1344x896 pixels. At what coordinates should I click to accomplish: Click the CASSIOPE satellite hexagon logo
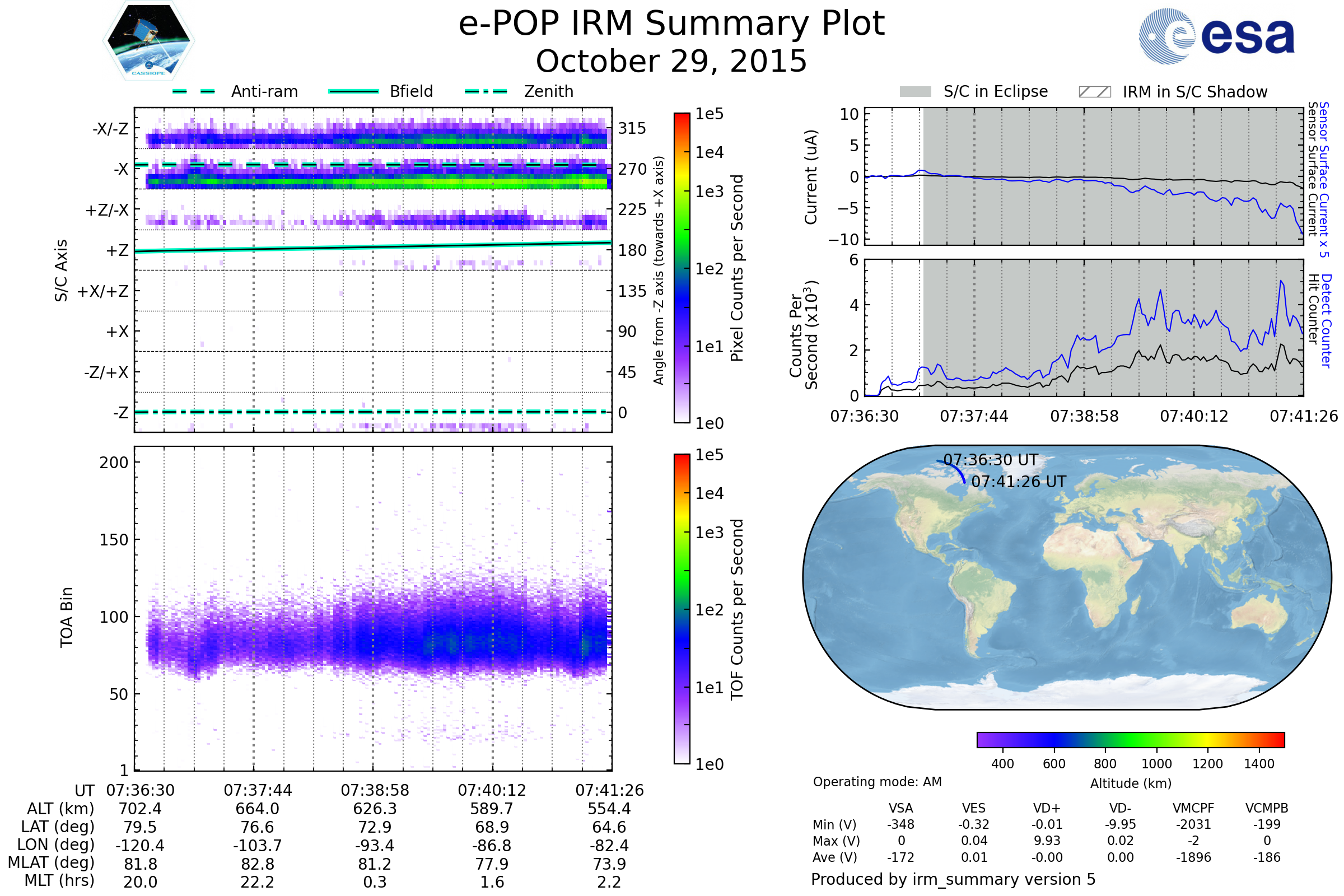(148, 41)
